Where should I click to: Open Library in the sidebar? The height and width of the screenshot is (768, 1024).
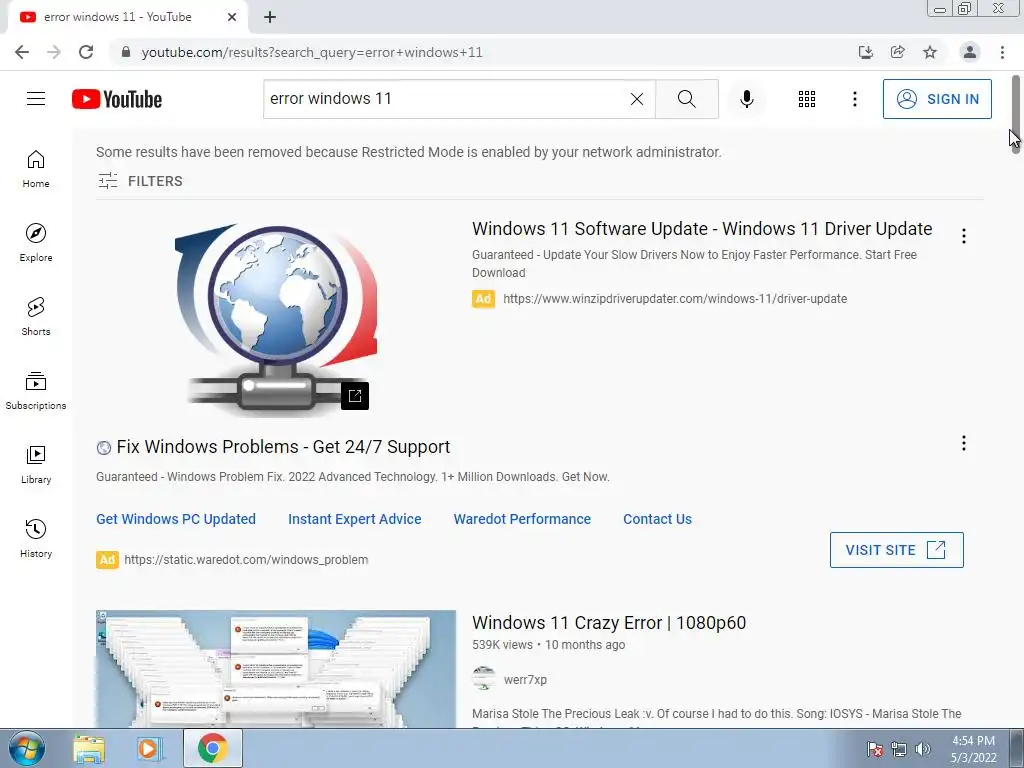click(36, 464)
